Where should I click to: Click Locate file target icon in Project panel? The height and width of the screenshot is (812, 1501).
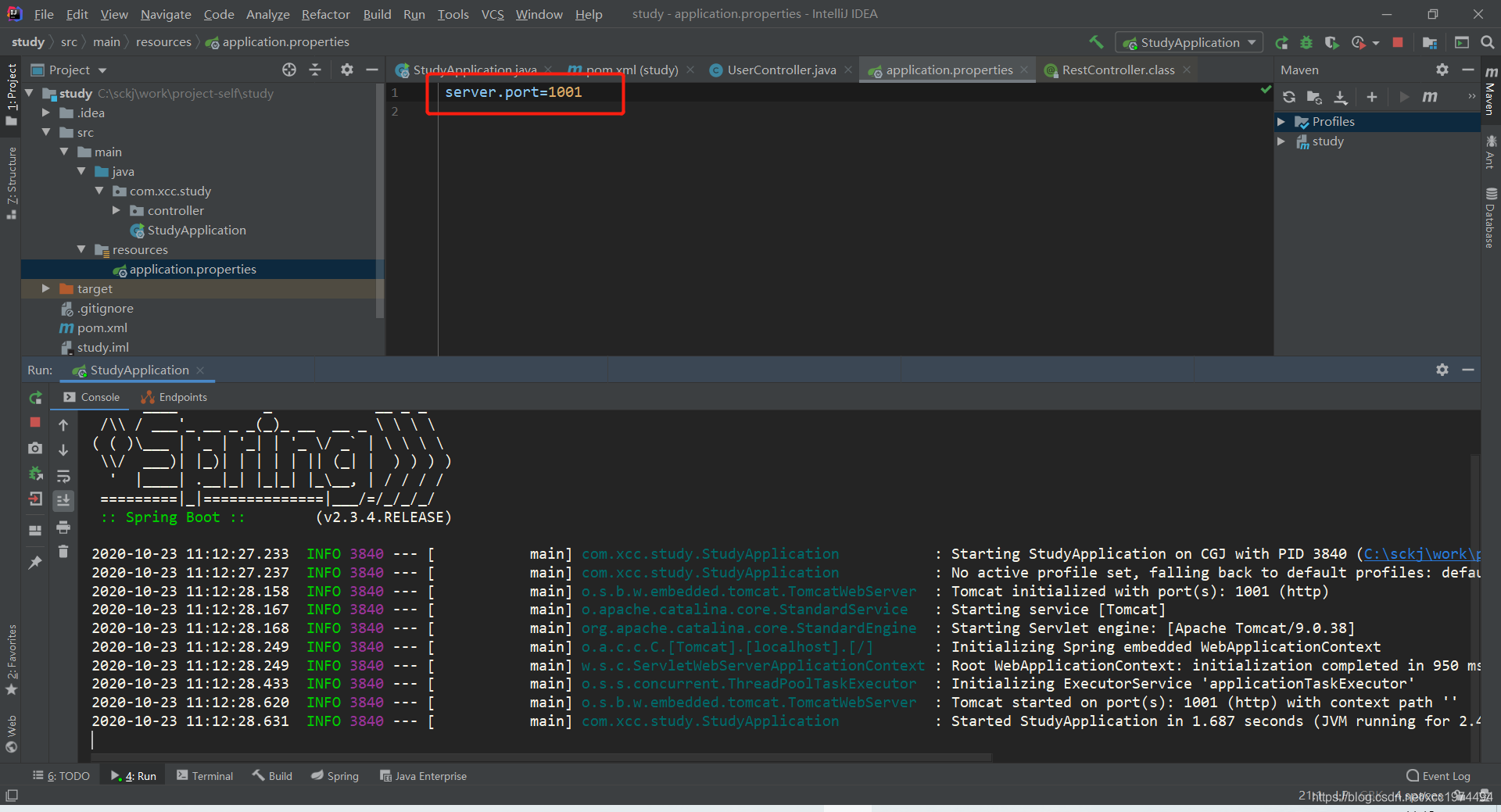click(289, 70)
